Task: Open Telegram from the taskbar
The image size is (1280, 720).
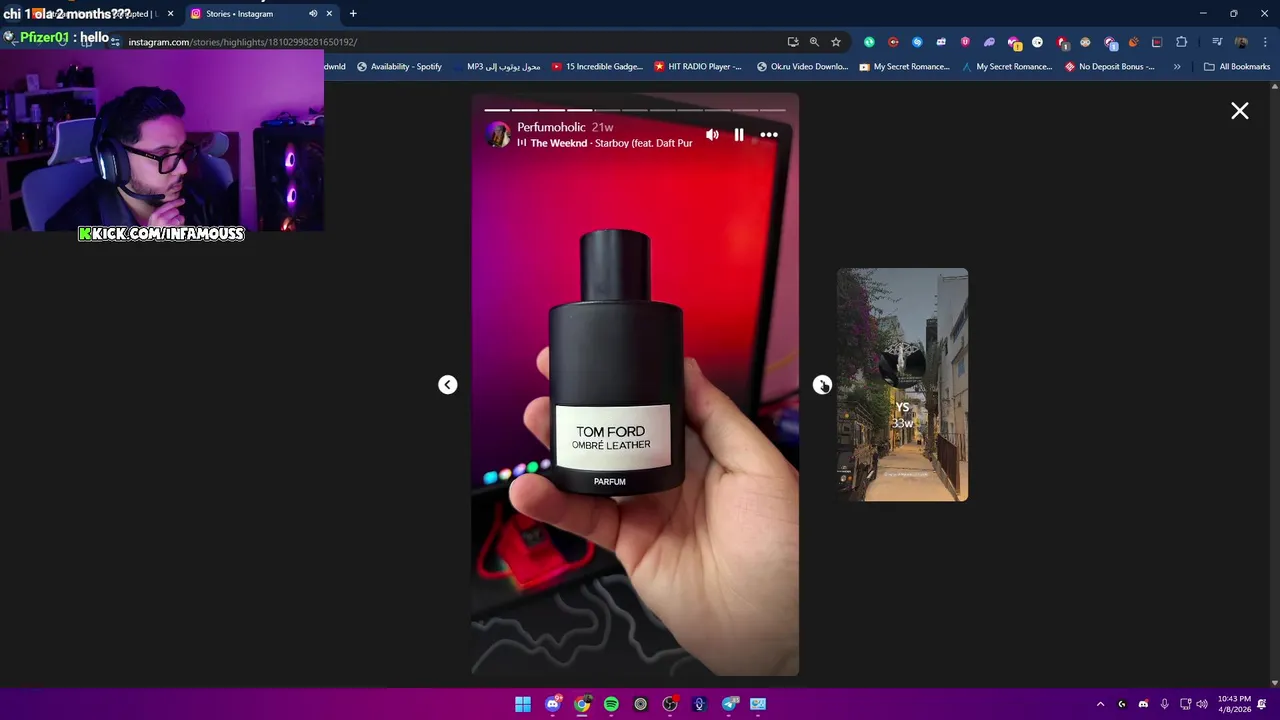Action: click(729, 704)
